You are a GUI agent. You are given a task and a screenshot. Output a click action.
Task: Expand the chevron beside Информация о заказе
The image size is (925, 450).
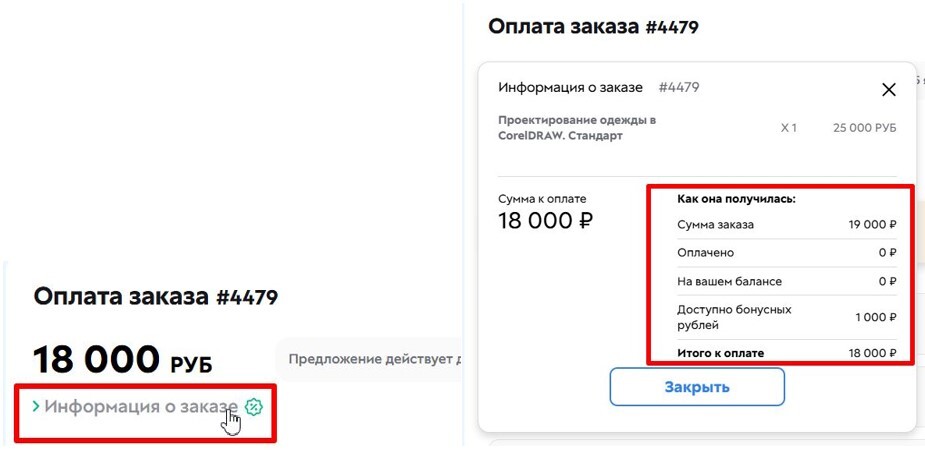(36, 406)
